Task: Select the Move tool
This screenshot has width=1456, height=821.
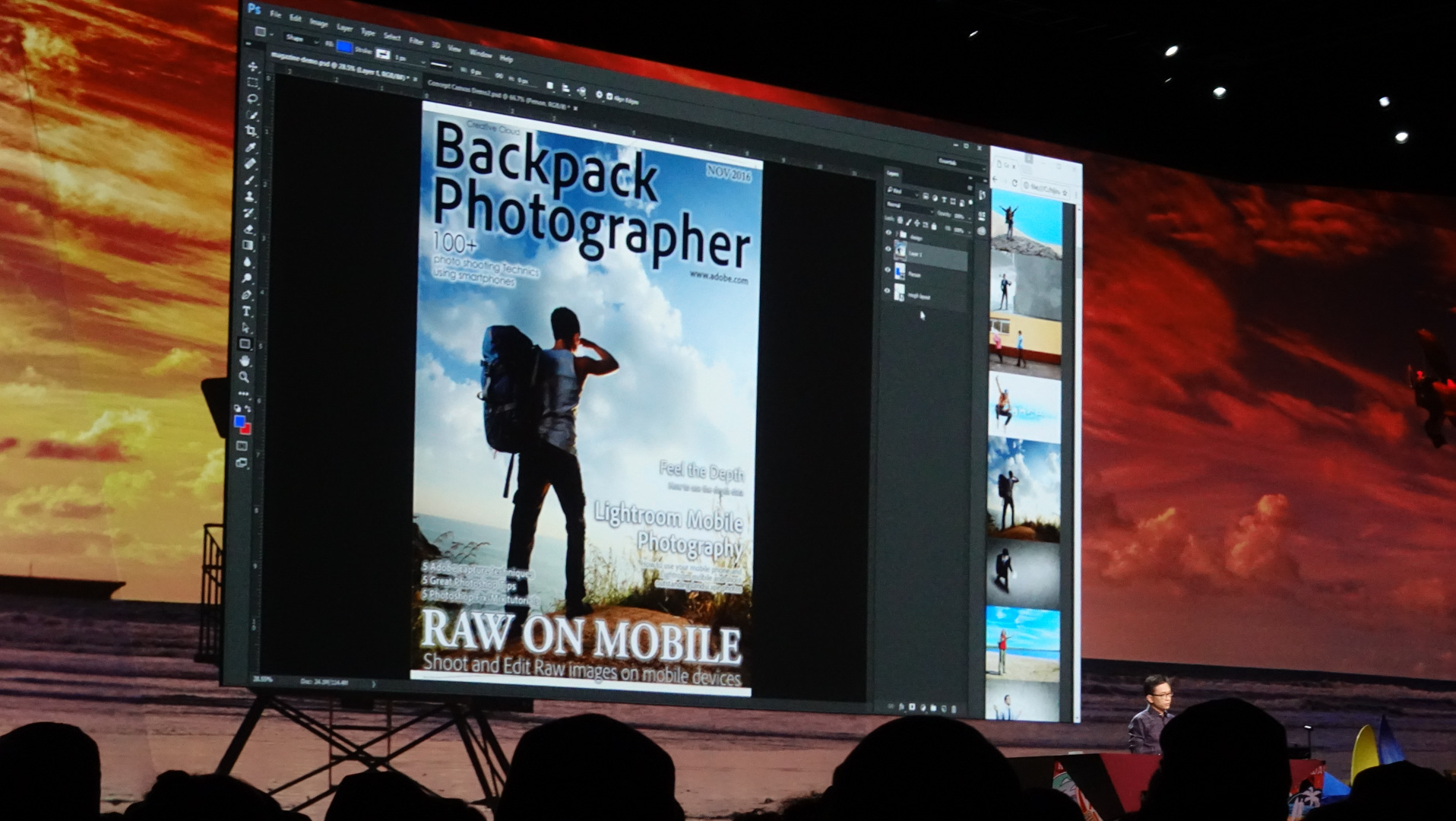Action: (252, 67)
